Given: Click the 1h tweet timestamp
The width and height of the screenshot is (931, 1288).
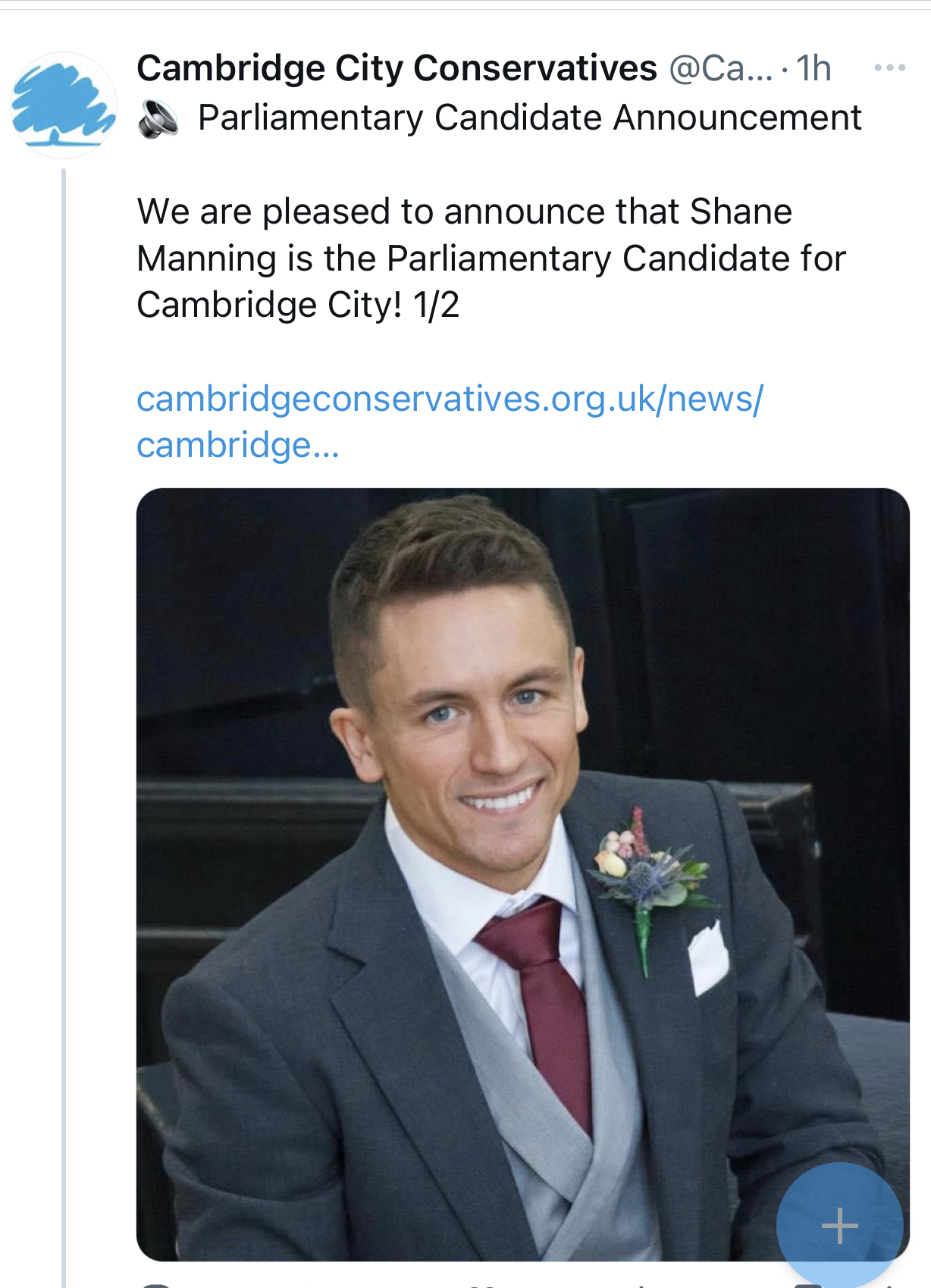Looking at the screenshot, I should pyautogui.click(x=813, y=68).
